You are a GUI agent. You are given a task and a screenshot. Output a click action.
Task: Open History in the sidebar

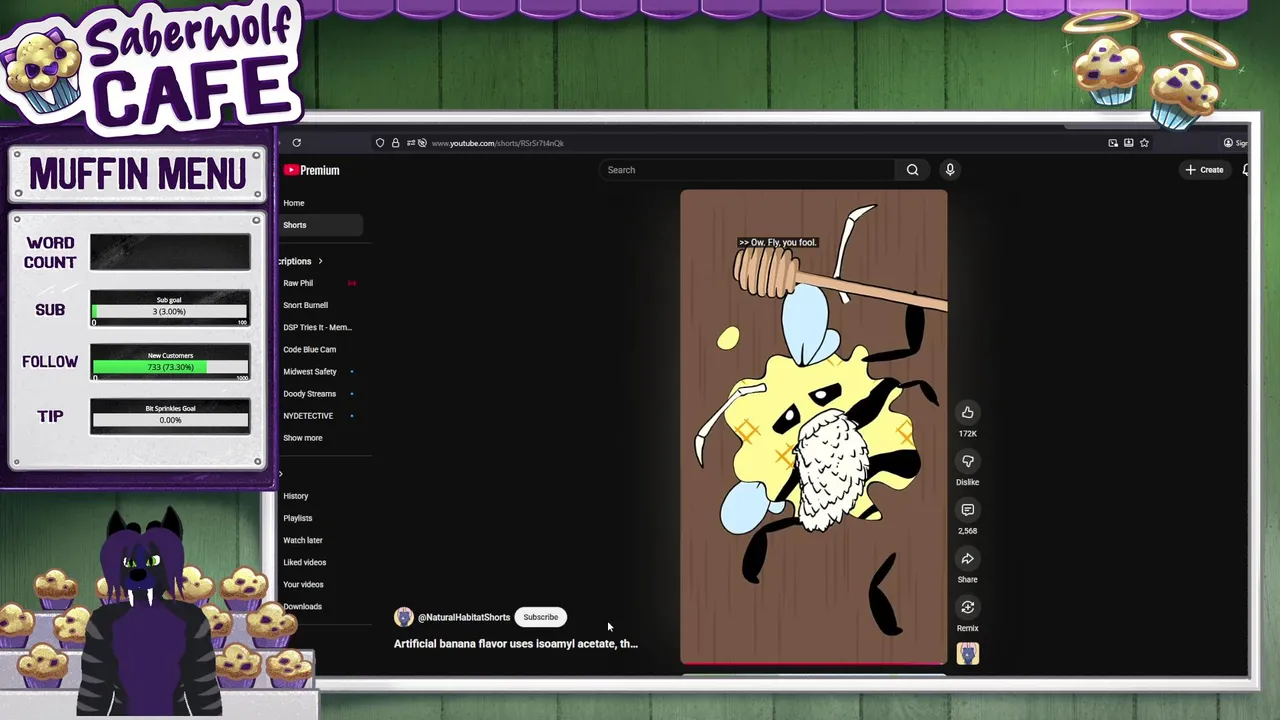coord(296,496)
